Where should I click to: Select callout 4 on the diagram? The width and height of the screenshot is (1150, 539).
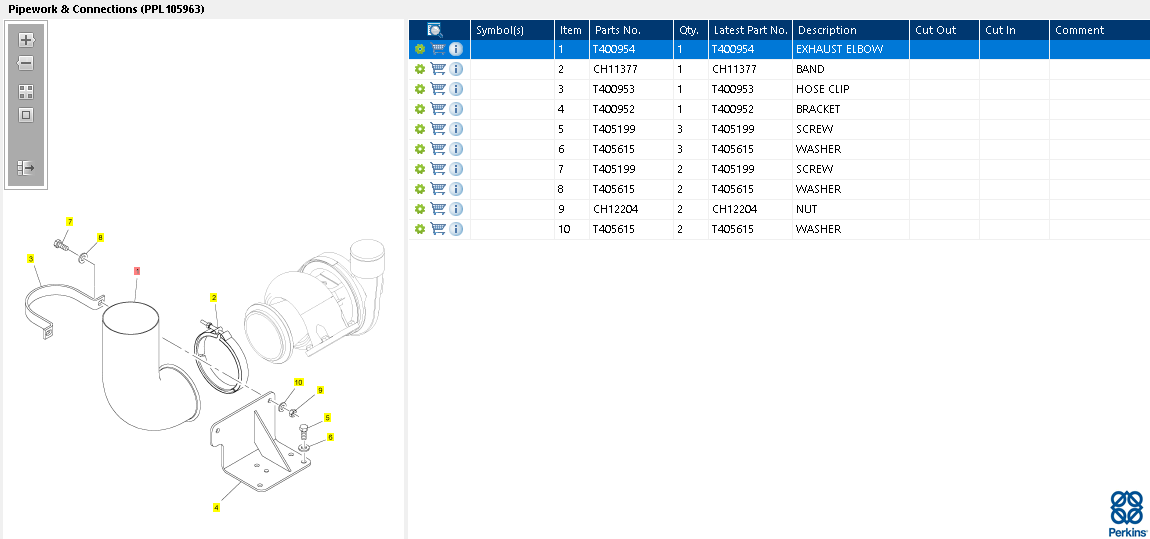pyautogui.click(x=216, y=507)
